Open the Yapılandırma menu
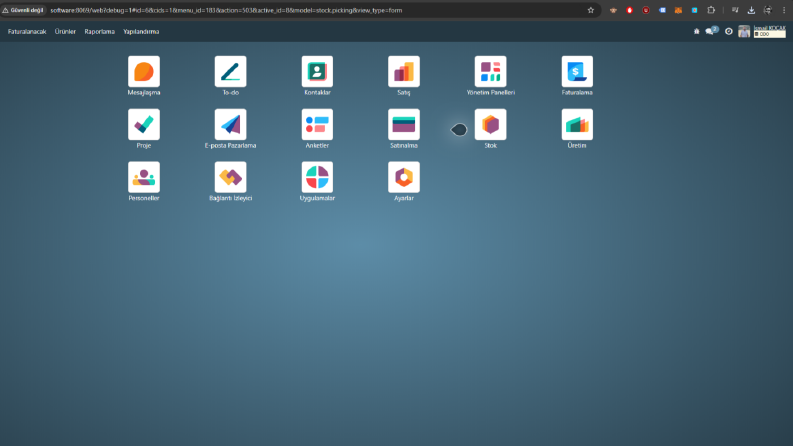 pyautogui.click(x=141, y=31)
